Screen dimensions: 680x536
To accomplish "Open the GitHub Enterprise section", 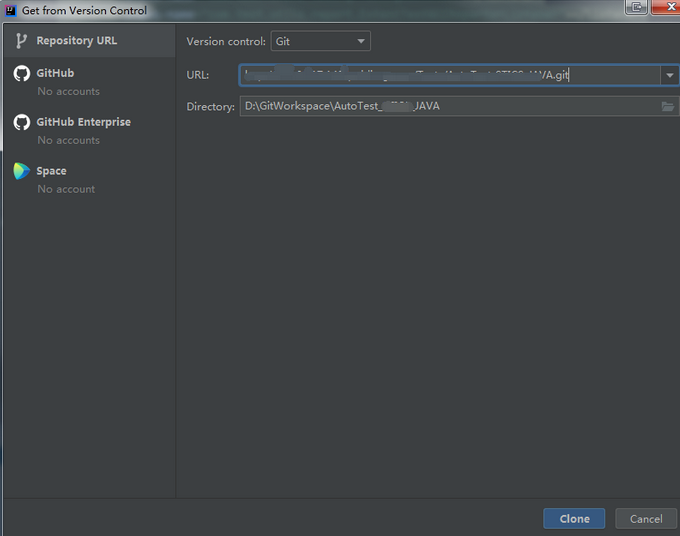I will tap(83, 122).
